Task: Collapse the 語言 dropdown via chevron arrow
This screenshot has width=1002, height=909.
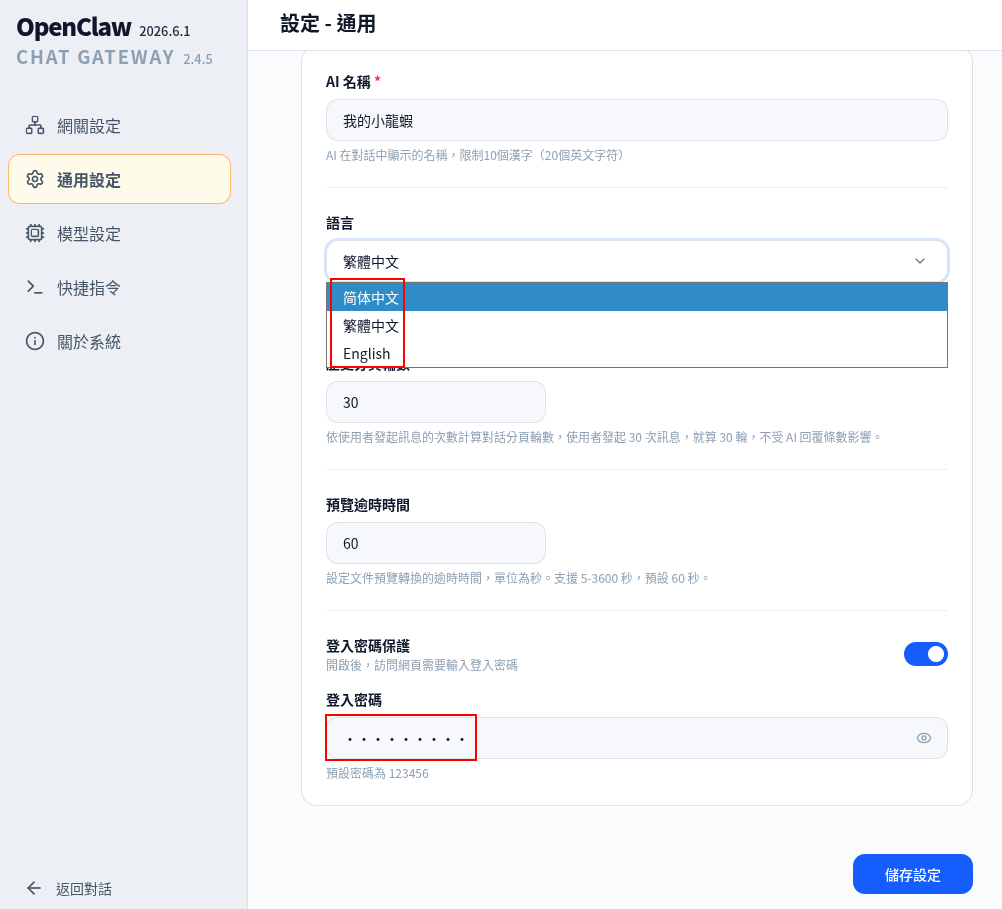Action: coord(920,261)
